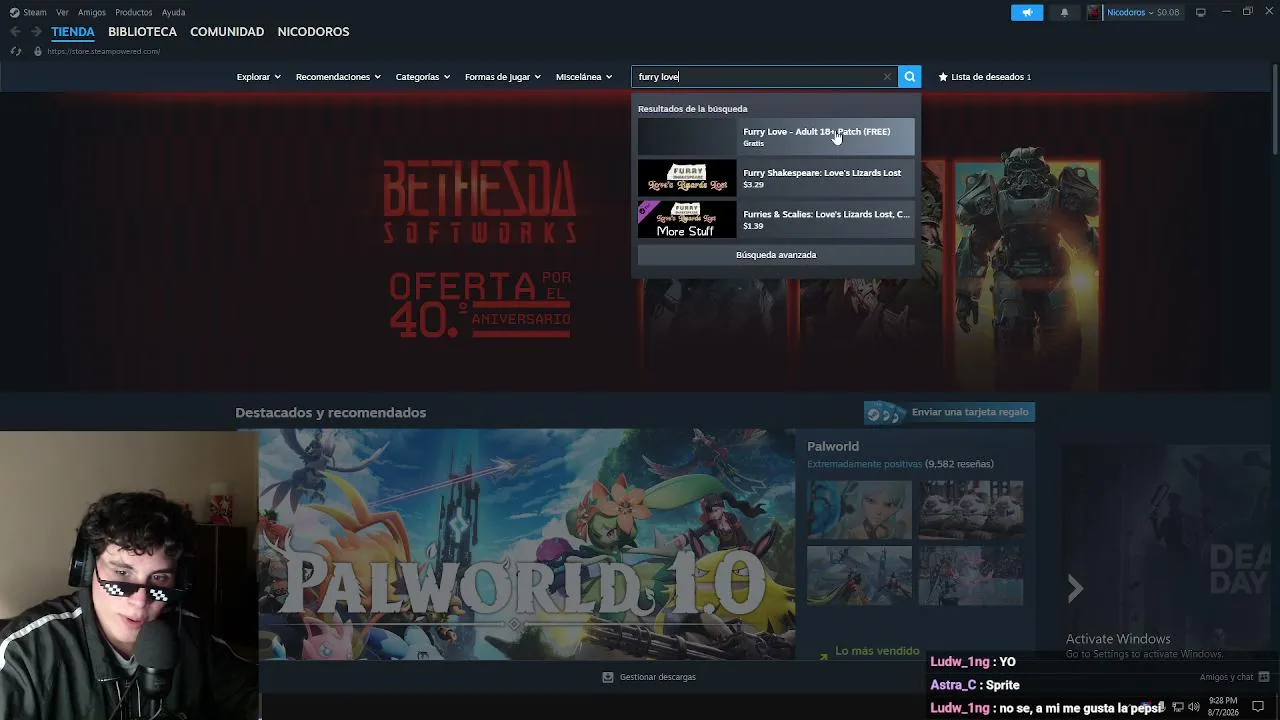The width and height of the screenshot is (1280, 720).
Task: Click the gift card icon
Action: tap(884, 413)
